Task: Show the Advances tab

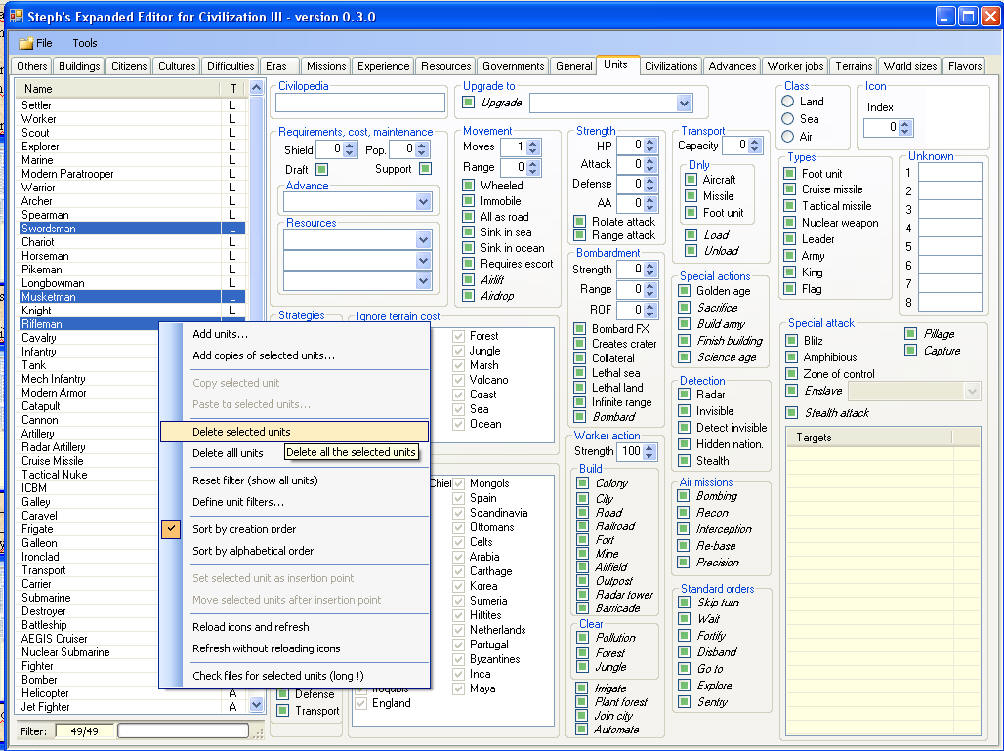Action: tap(732, 66)
